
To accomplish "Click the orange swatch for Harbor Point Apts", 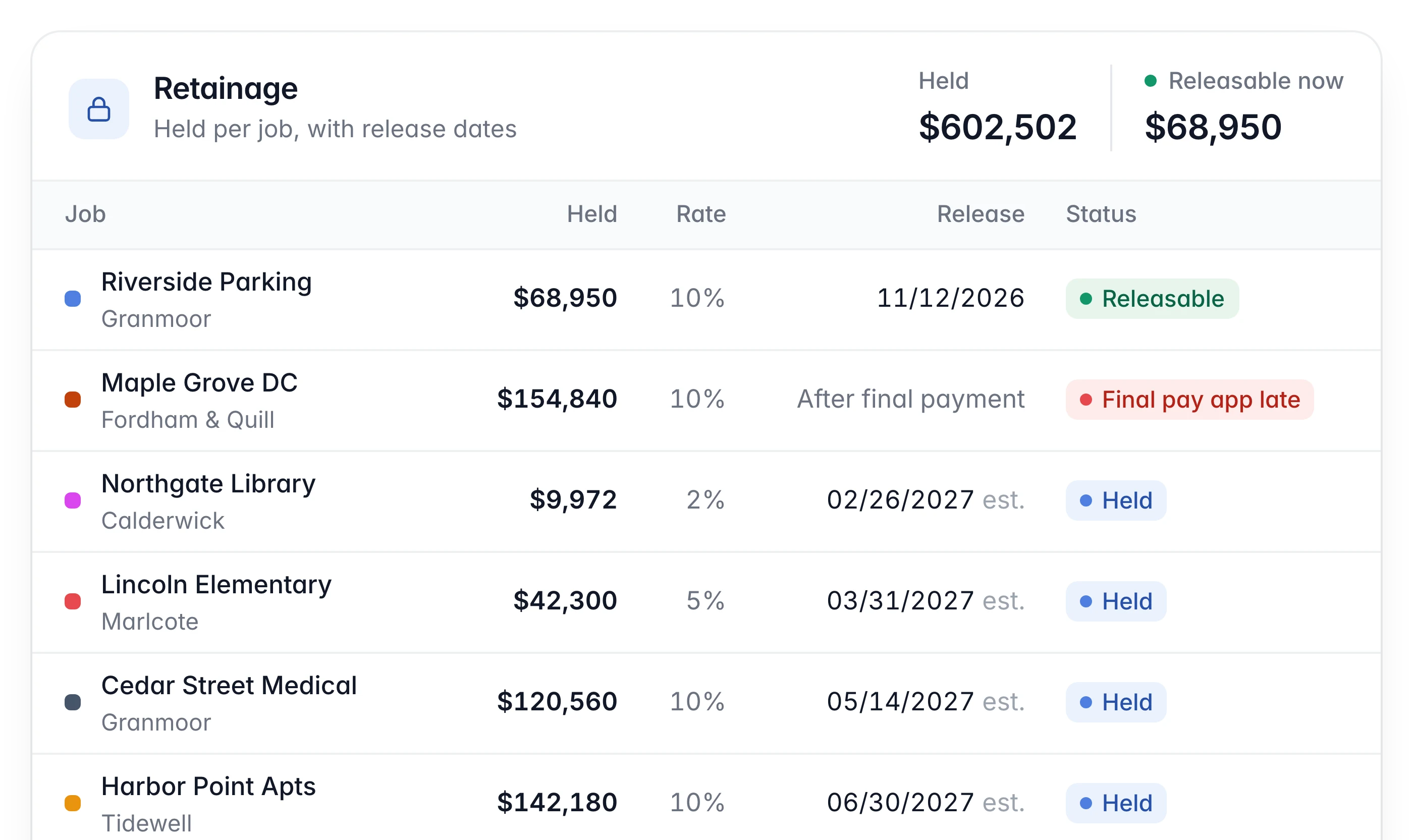I will (x=73, y=803).
